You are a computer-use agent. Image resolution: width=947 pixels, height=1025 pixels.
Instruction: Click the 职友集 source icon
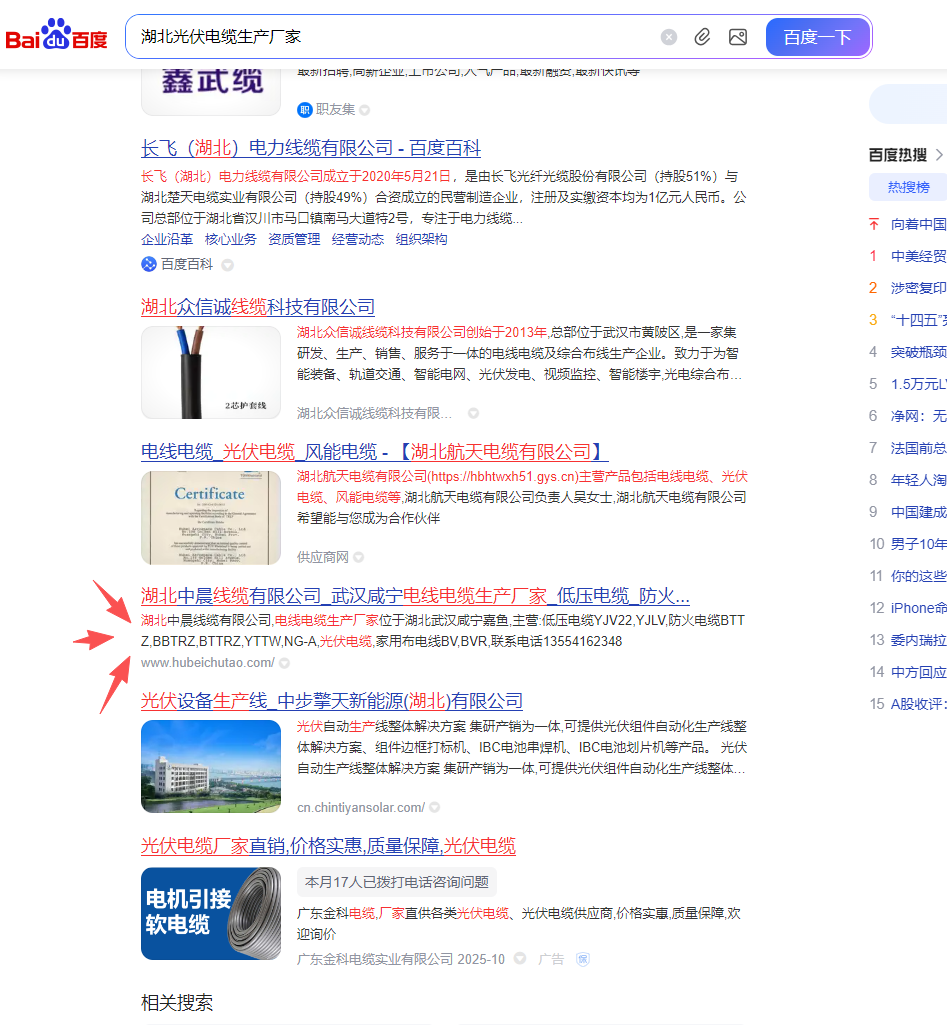pyautogui.click(x=305, y=109)
